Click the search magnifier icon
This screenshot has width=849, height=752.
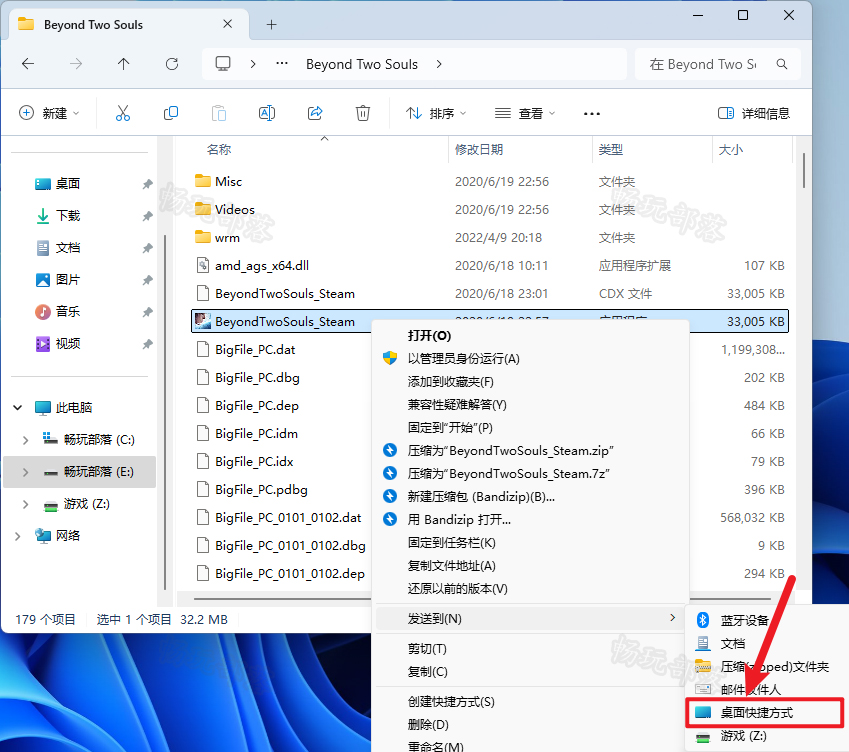pyautogui.click(x=781, y=64)
